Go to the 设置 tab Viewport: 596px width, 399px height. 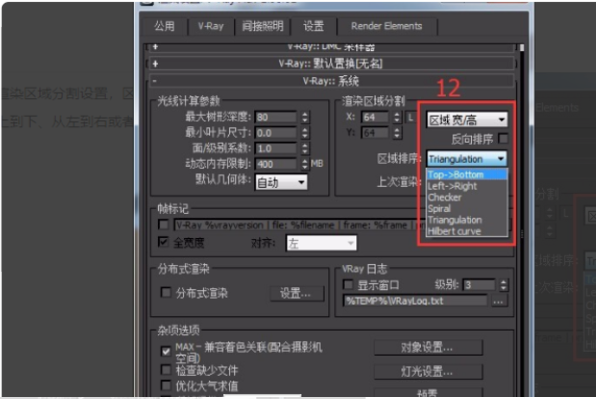(314, 26)
